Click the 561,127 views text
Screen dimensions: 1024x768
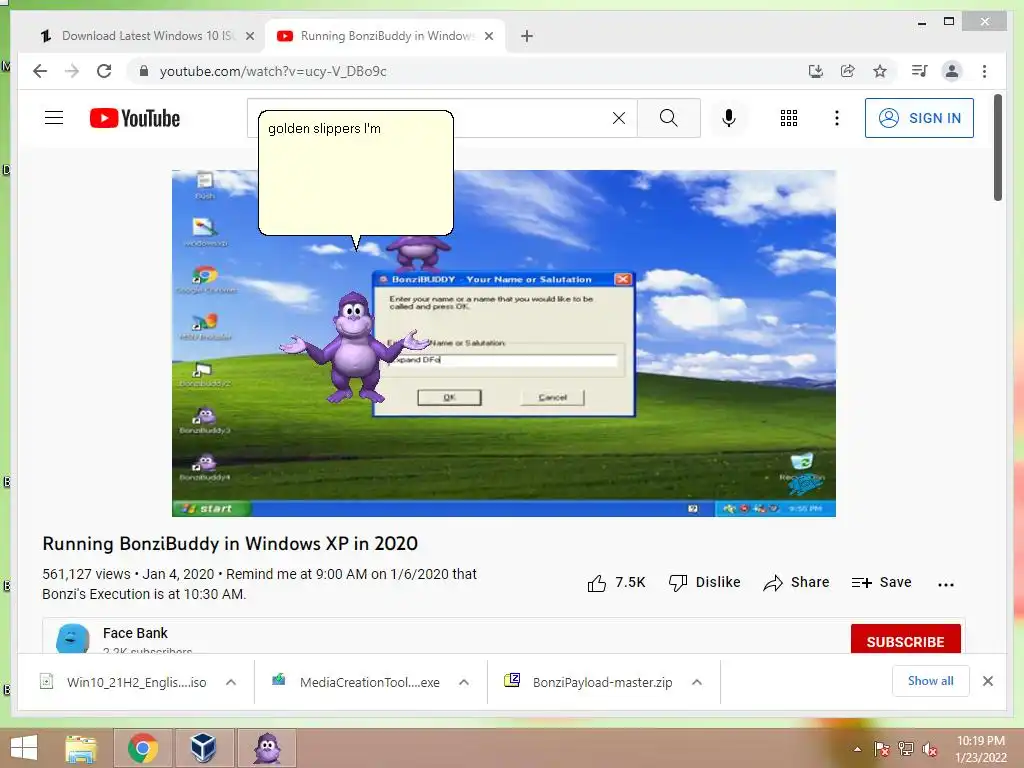coord(86,574)
